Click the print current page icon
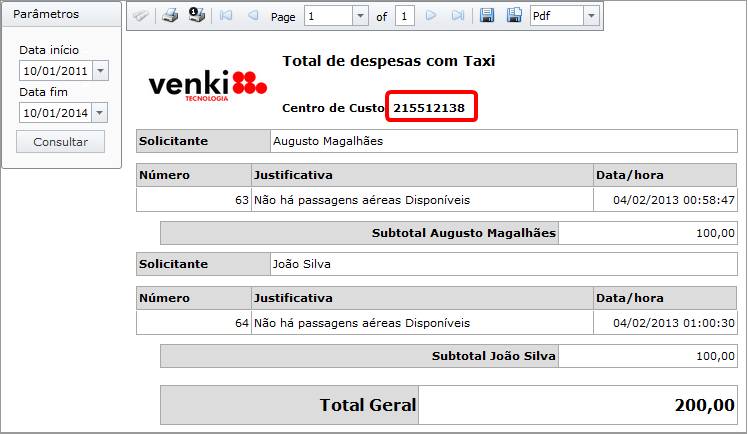 click(x=196, y=16)
